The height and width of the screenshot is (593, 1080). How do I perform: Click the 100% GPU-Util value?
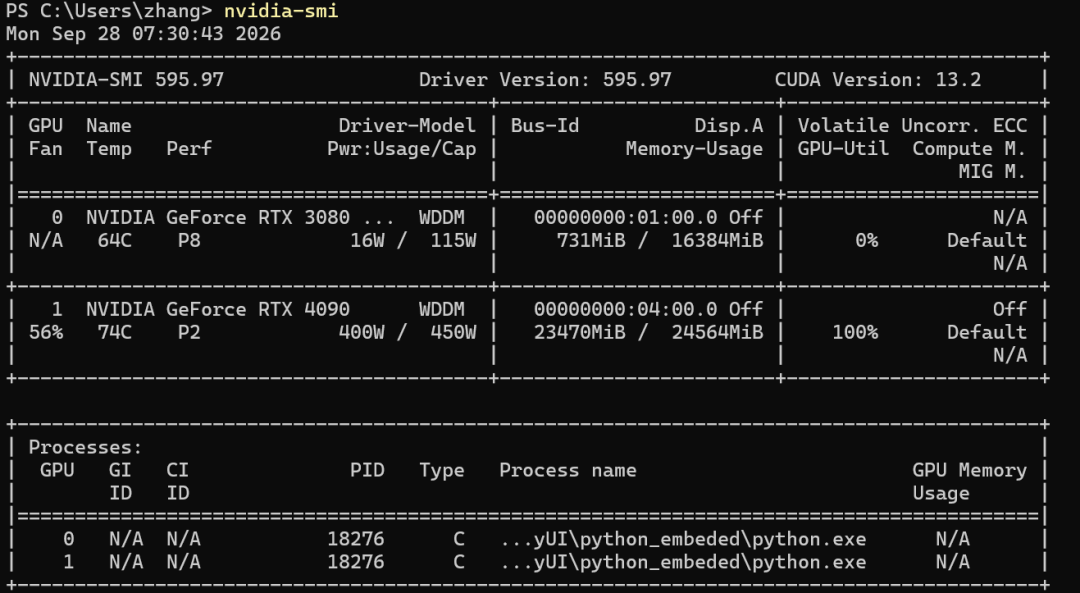pyautogui.click(x=855, y=332)
